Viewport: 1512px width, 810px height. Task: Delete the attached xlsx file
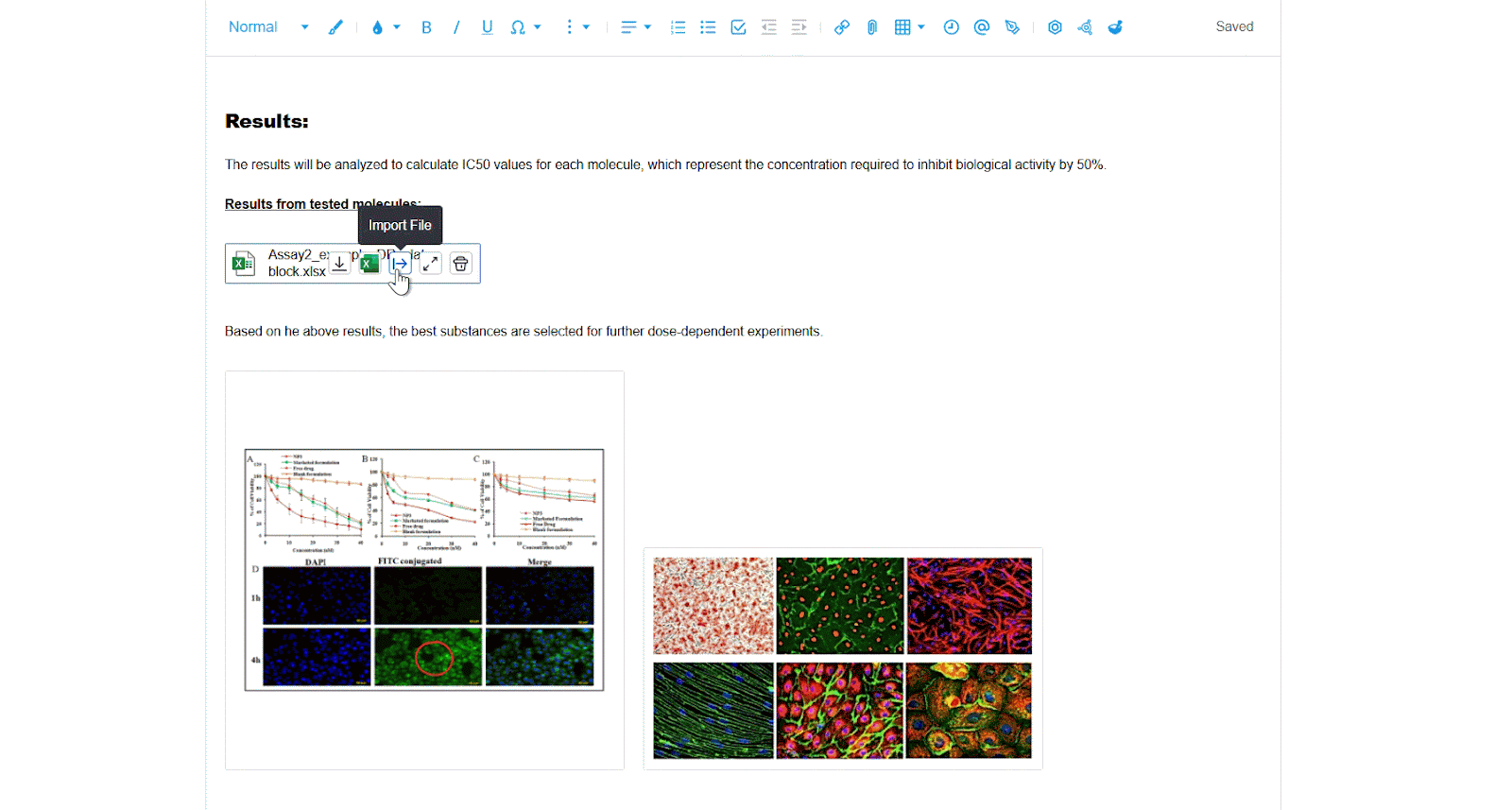[x=460, y=264]
